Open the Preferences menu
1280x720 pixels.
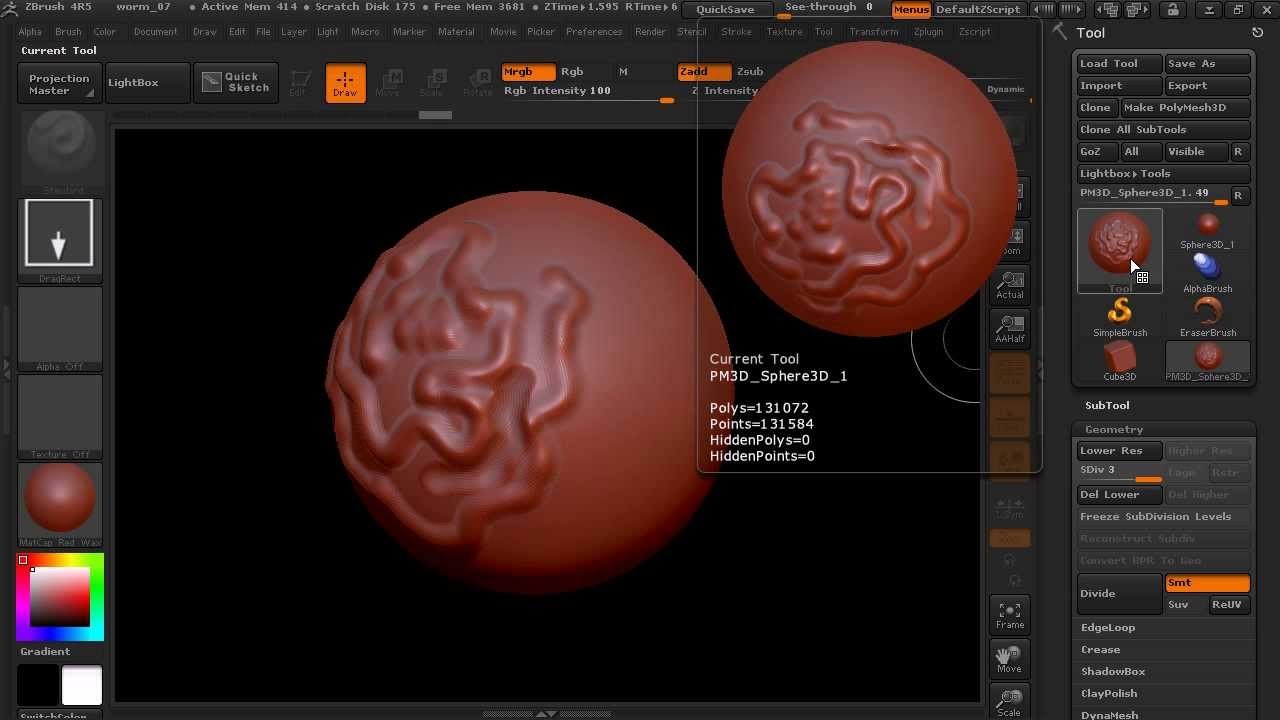pyautogui.click(x=594, y=32)
